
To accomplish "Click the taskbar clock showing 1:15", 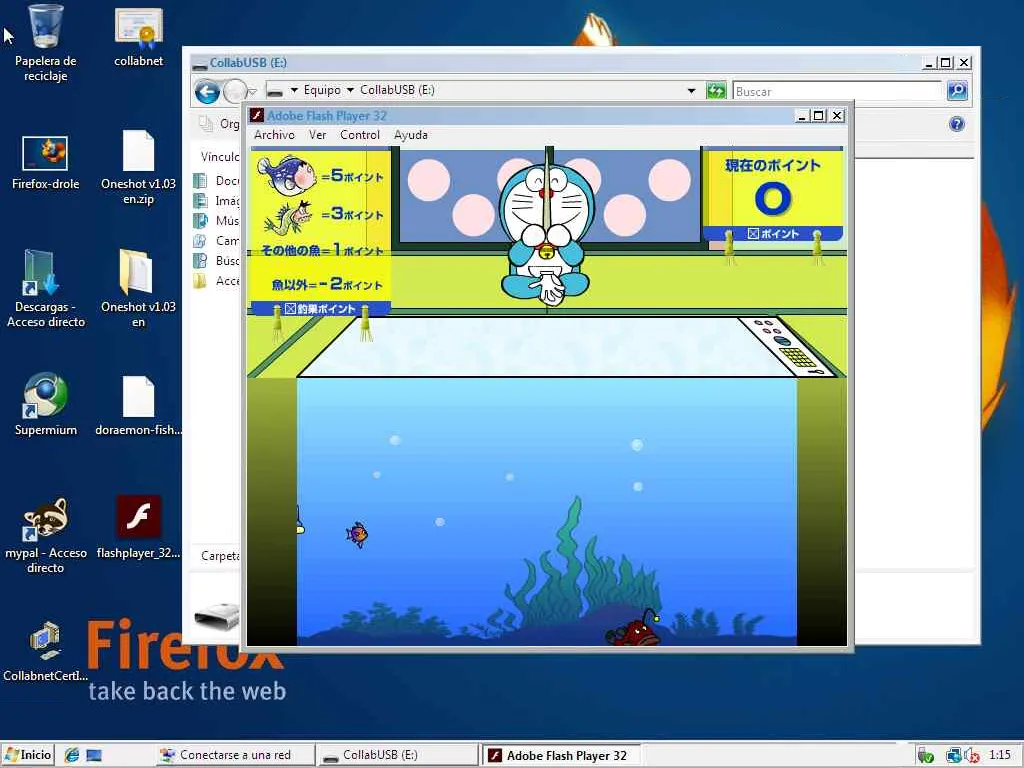I will pos(999,754).
